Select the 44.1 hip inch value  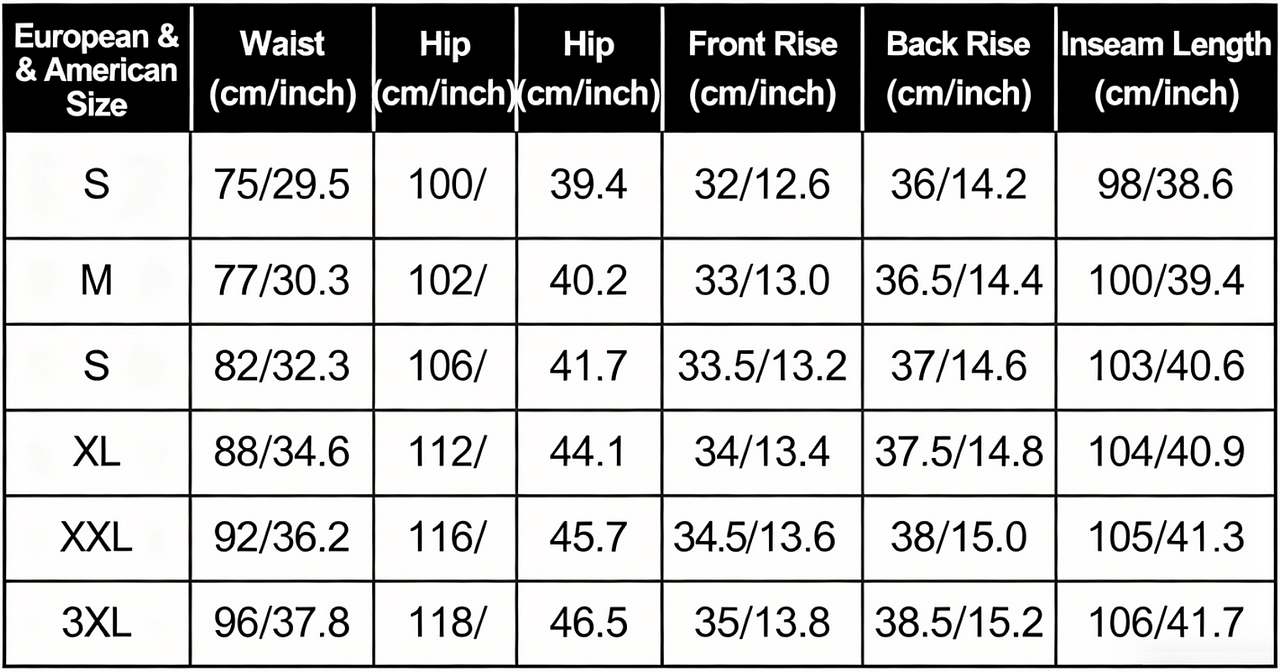(588, 453)
